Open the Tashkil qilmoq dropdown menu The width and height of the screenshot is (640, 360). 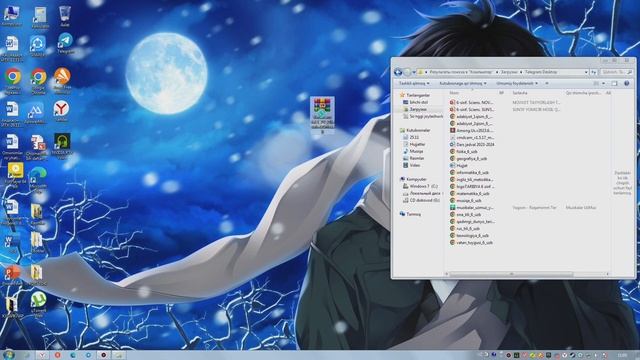(414, 83)
